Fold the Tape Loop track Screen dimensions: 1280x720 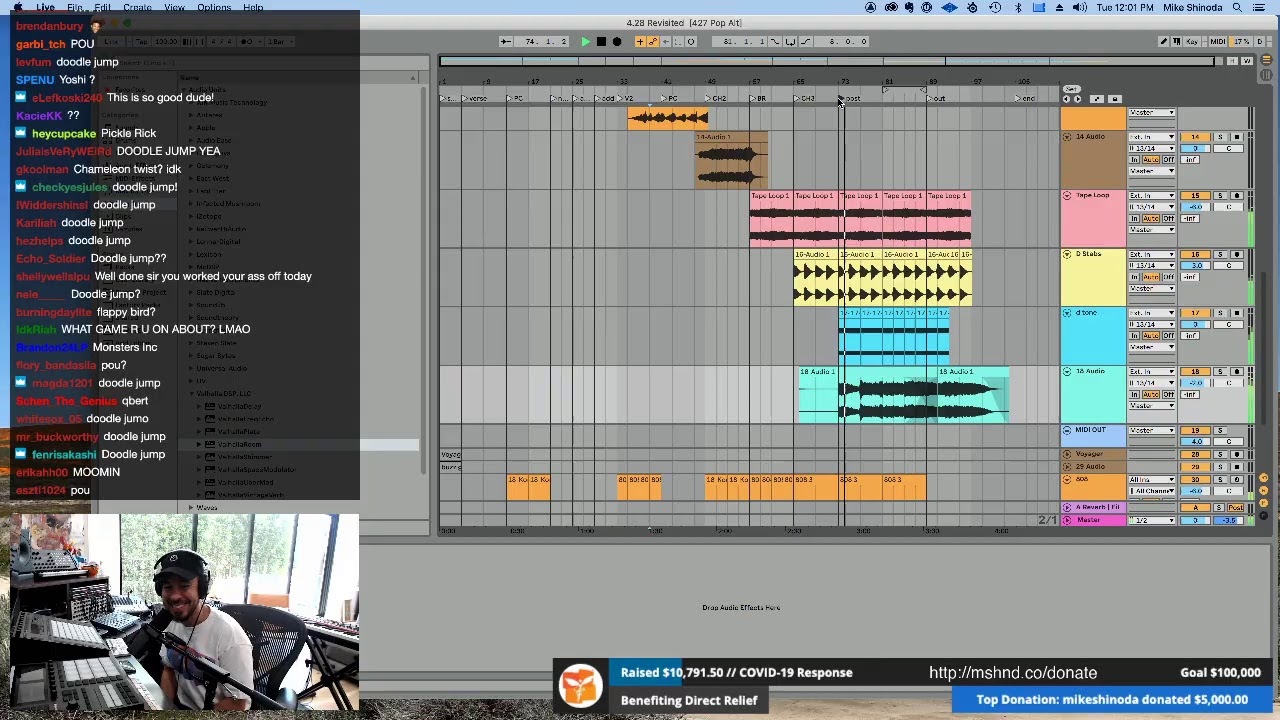(x=1067, y=196)
